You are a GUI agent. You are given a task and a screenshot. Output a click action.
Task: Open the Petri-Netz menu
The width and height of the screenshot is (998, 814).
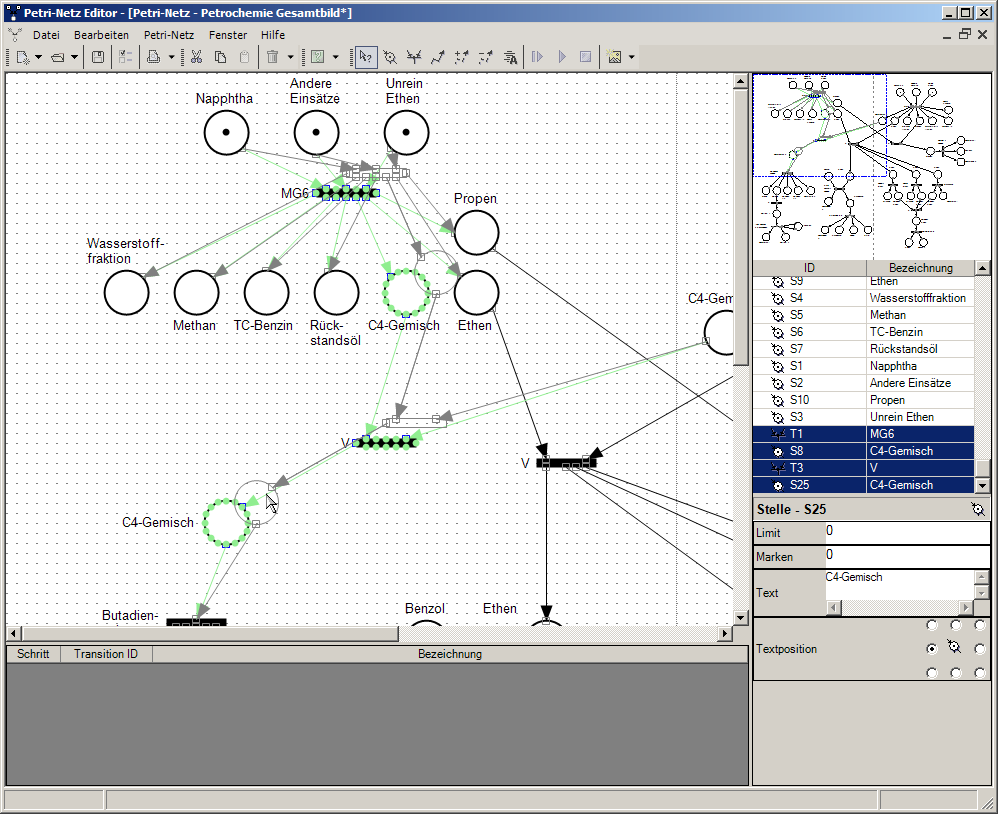[x=169, y=35]
